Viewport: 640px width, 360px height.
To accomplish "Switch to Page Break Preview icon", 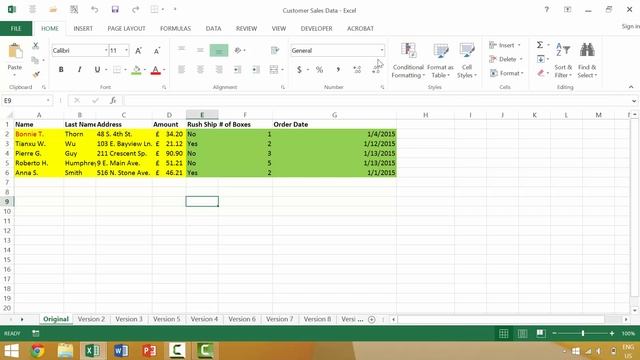I will click(x=541, y=333).
